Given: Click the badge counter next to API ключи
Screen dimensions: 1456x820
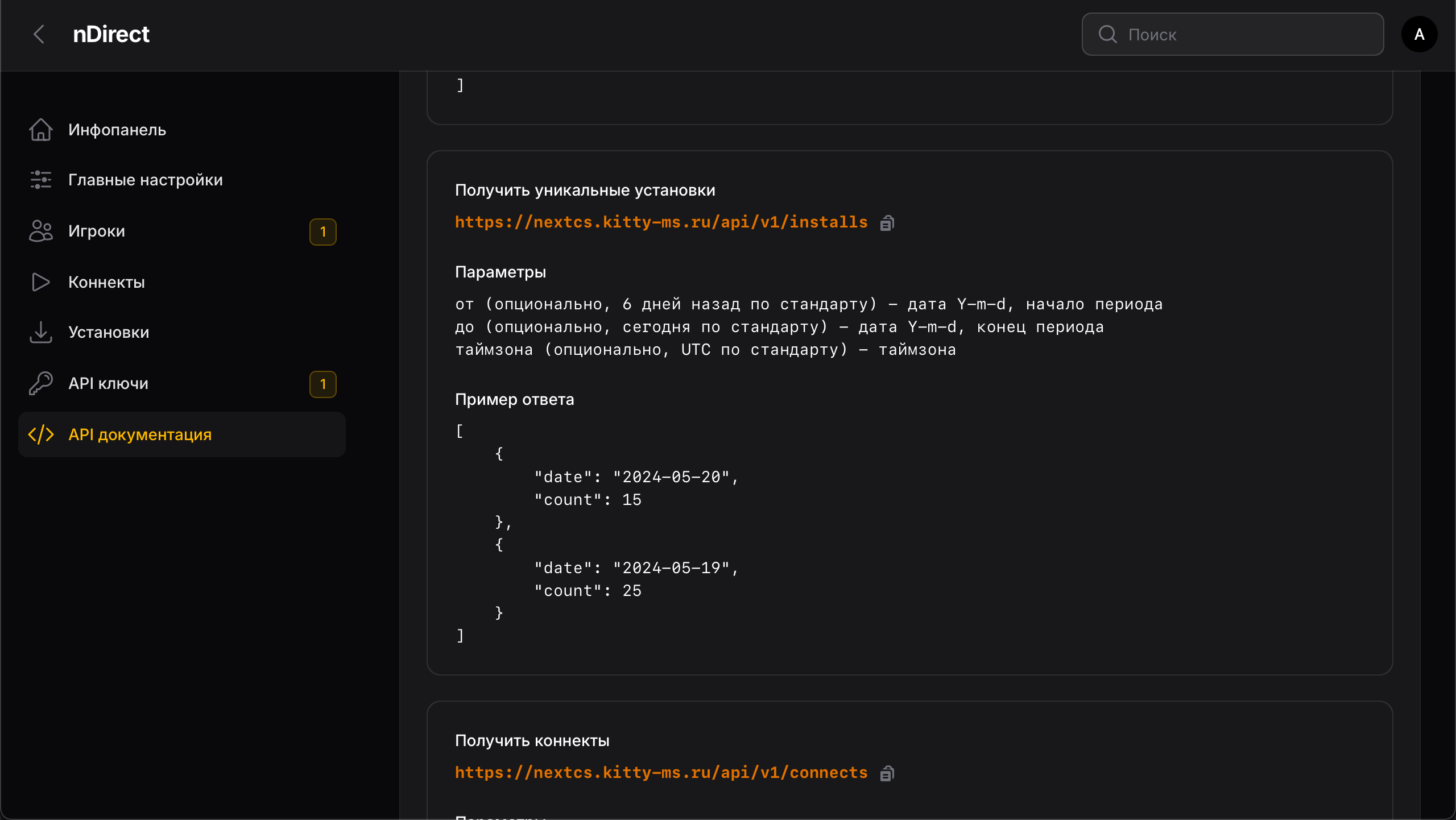Looking at the screenshot, I should pos(322,384).
